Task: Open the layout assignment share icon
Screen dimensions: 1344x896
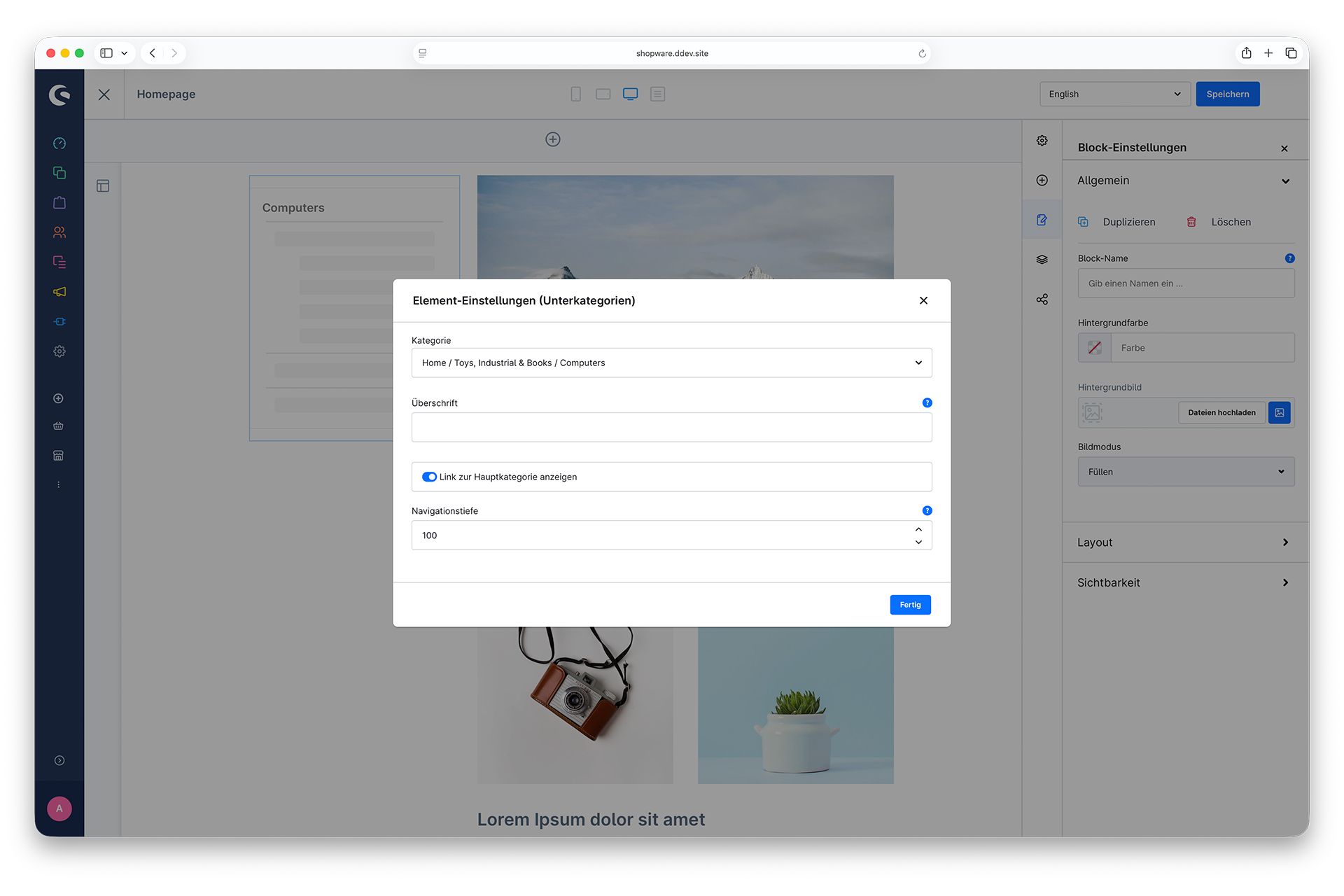Action: tap(1042, 300)
